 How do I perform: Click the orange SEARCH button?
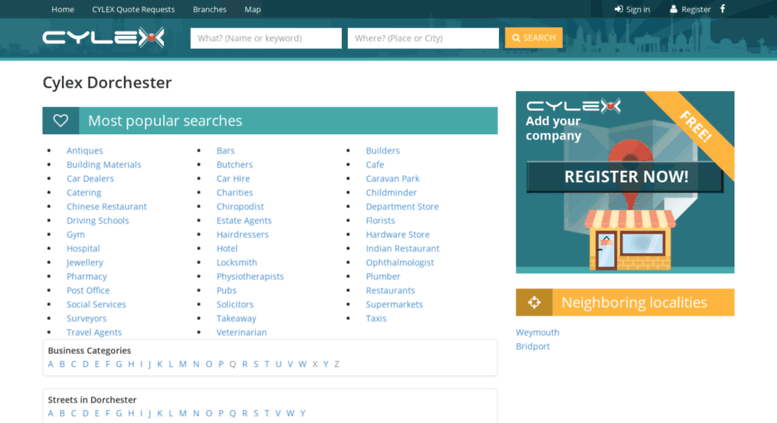(534, 38)
